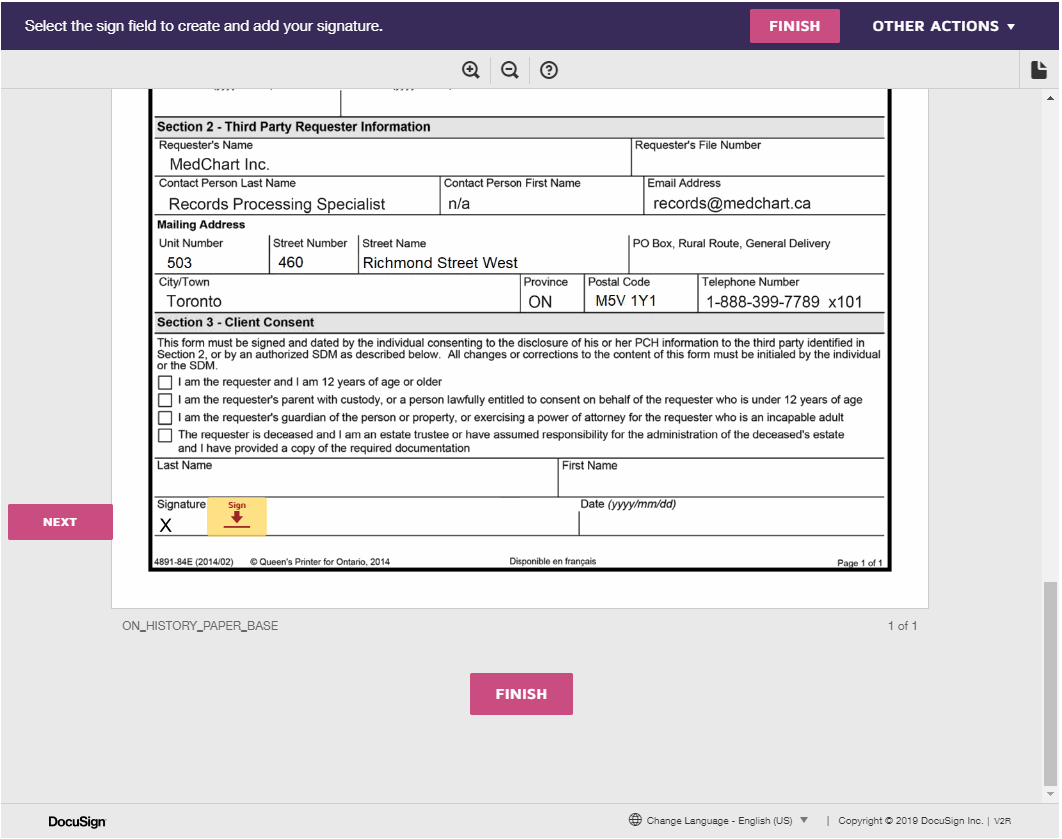The image size is (1062, 839).
Task: Click the globe language icon
Action: pos(635,819)
